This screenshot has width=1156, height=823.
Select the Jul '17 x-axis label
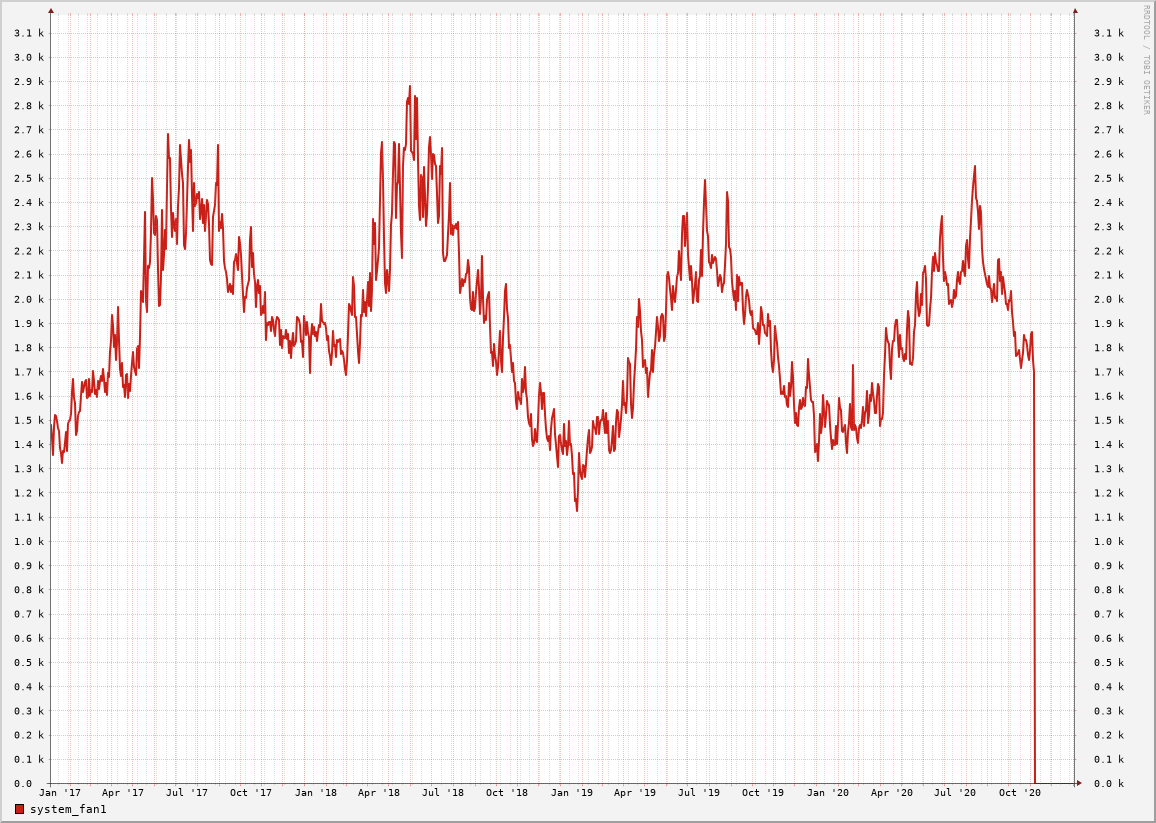pyautogui.click(x=187, y=793)
